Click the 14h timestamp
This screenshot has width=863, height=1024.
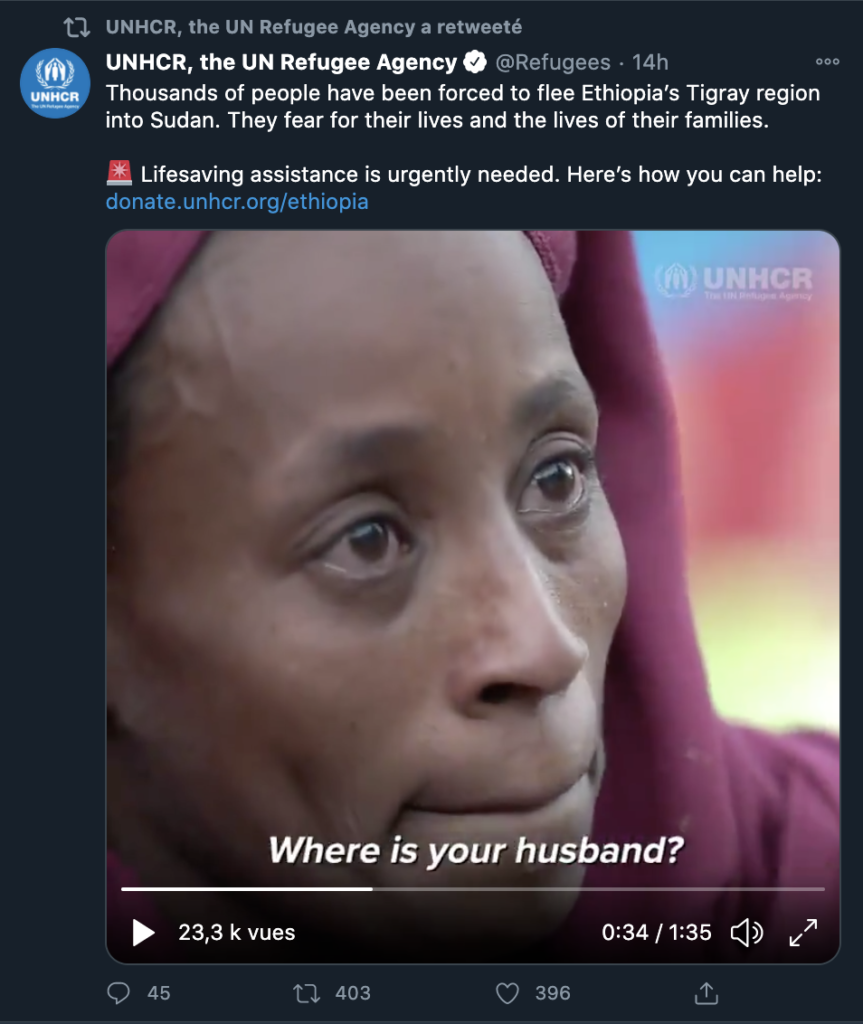tap(650, 62)
